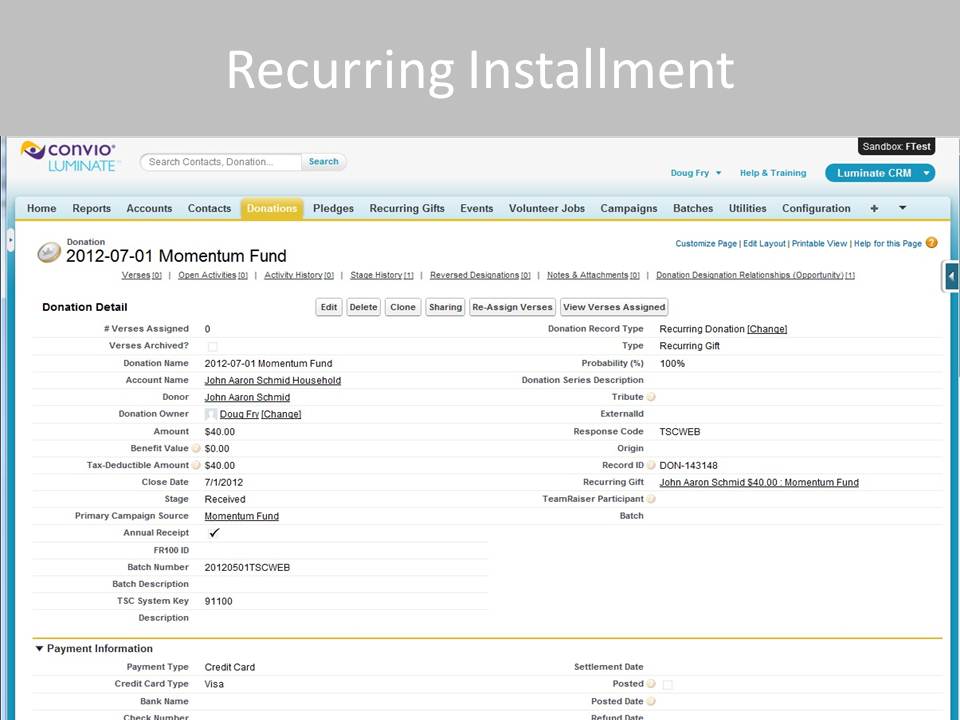Click the Record ID help icon
960x720 pixels.
click(x=651, y=466)
